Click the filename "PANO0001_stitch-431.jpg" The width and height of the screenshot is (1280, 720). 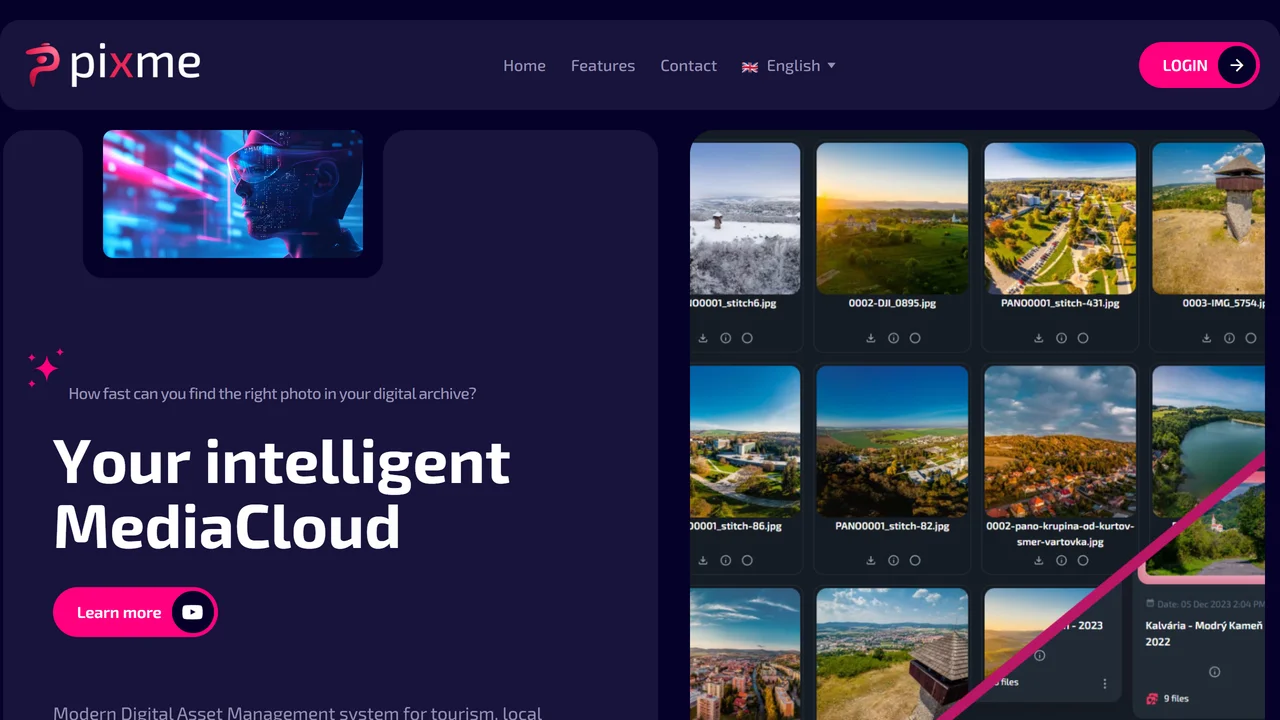click(1060, 303)
